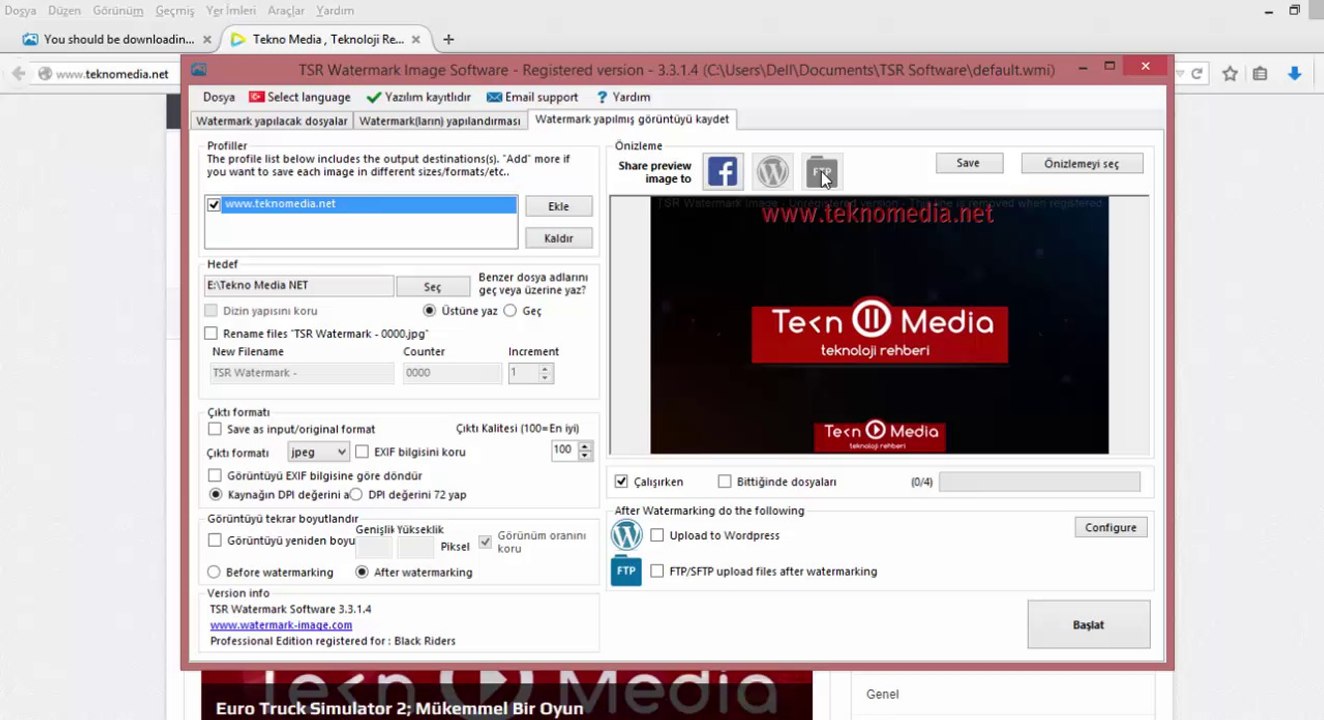Enable Görüntüyü yeniden boyutlandır checkbox

pyautogui.click(x=214, y=540)
